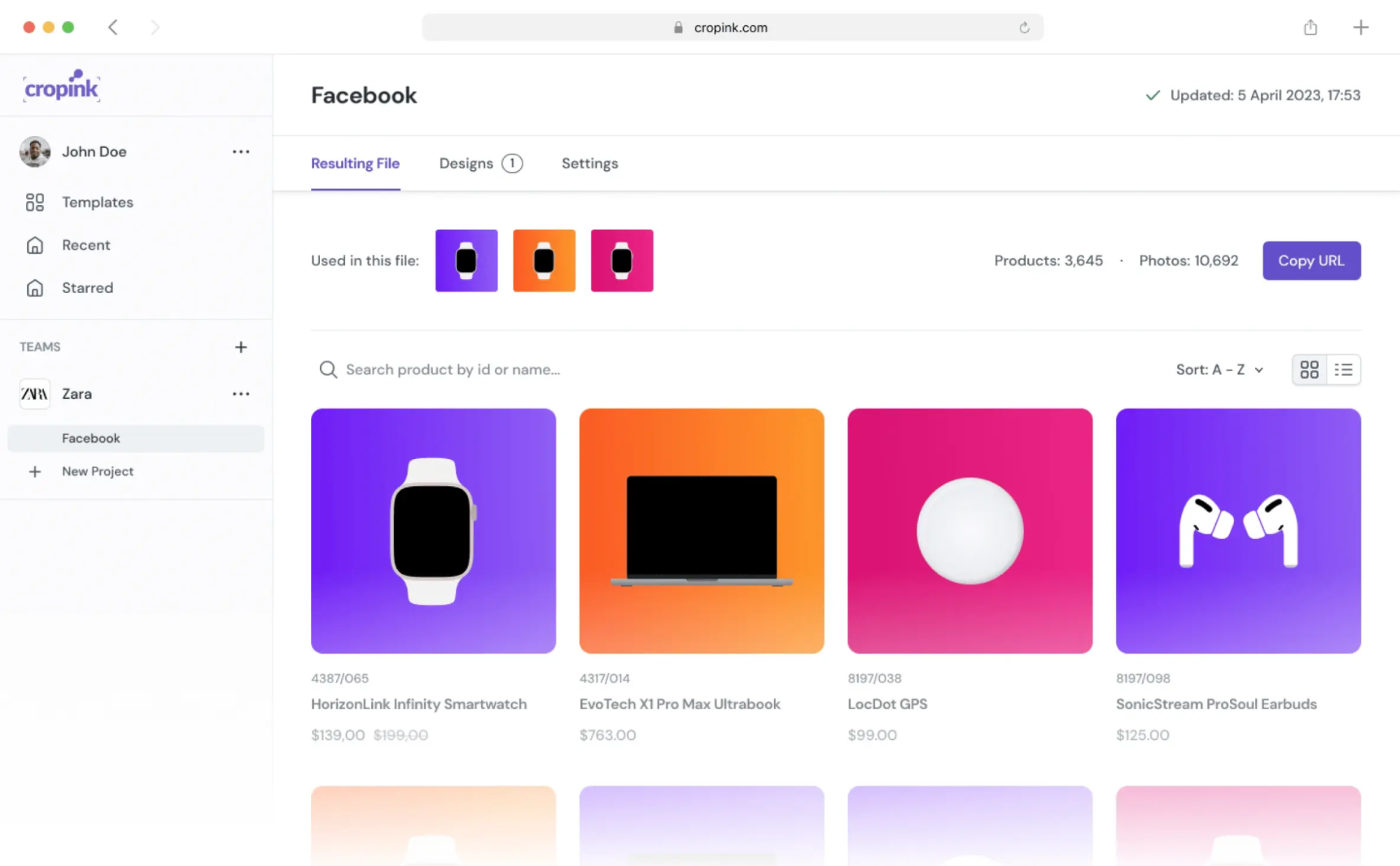The width and height of the screenshot is (1400, 866).
Task: Open HorizonLink Infinity Smartwatch product image
Action: (434, 531)
